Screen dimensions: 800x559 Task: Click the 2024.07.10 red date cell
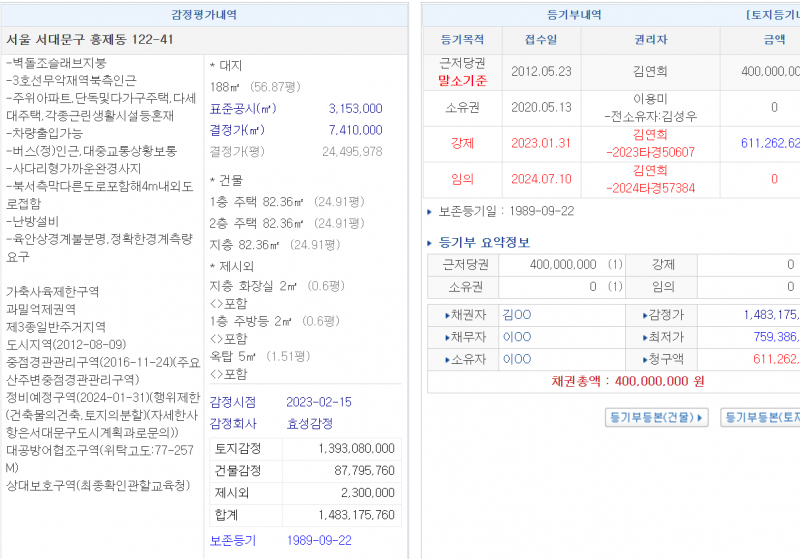coord(541,179)
